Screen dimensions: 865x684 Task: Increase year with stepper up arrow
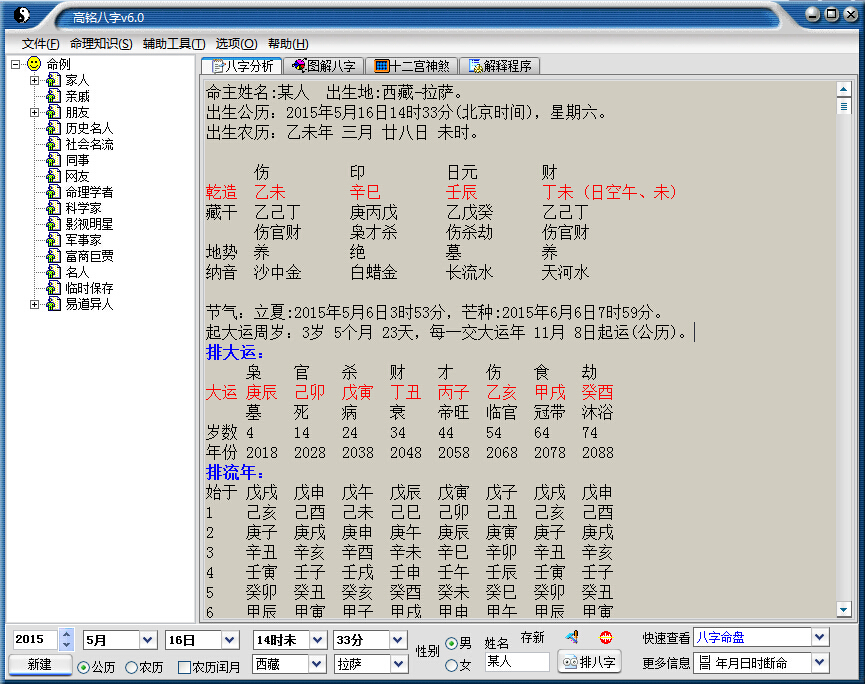click(x=66, y=634)
